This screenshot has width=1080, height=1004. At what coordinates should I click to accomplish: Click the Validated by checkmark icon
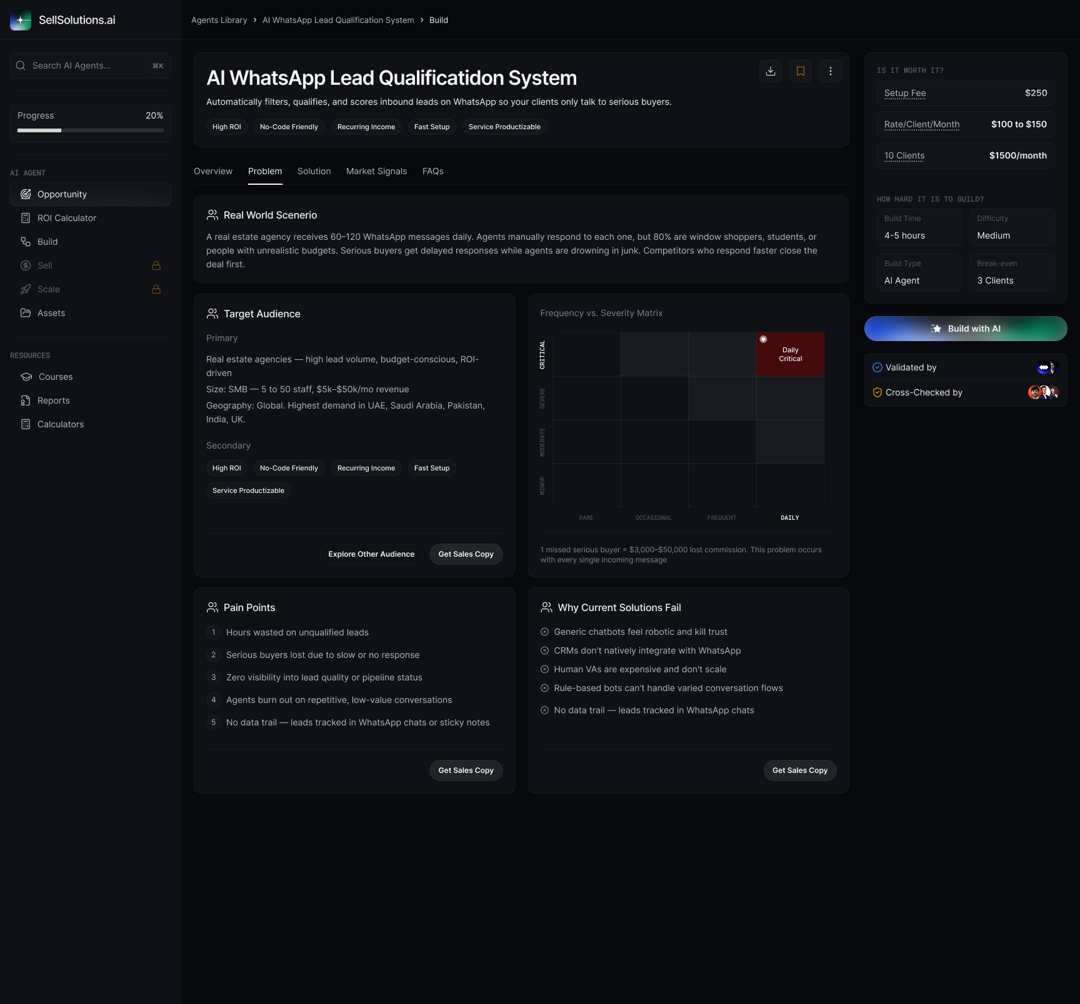point(877,367)
